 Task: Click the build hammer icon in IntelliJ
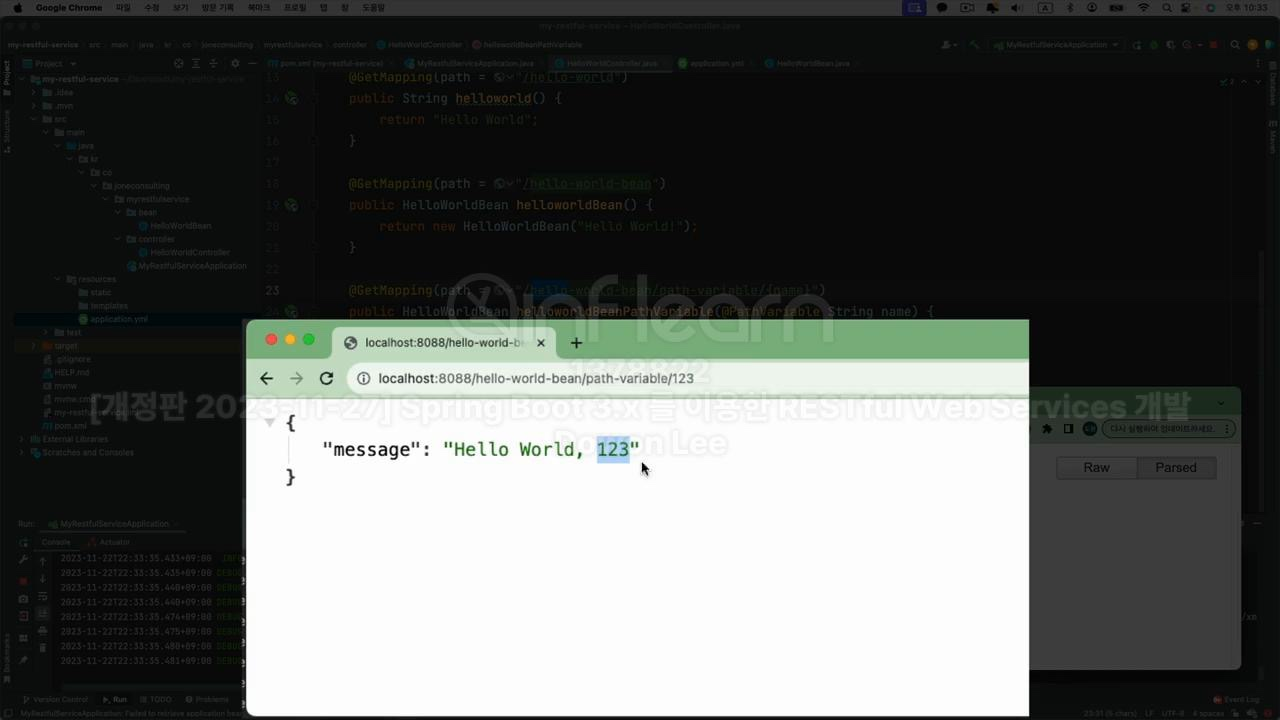coord(974,45)
